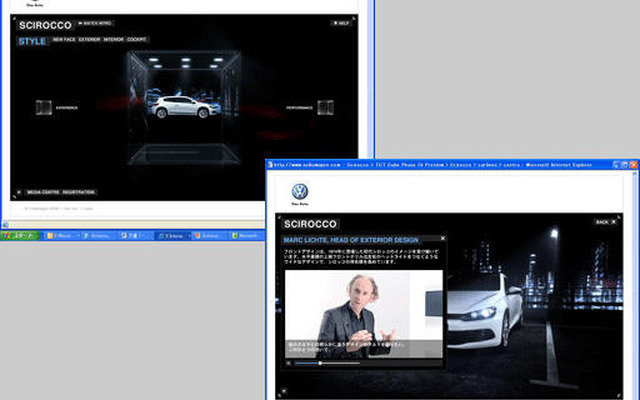Click the Volkswagen copyright footer link
The width and height of the screenshot is (640, 400).
pos(58,209)
